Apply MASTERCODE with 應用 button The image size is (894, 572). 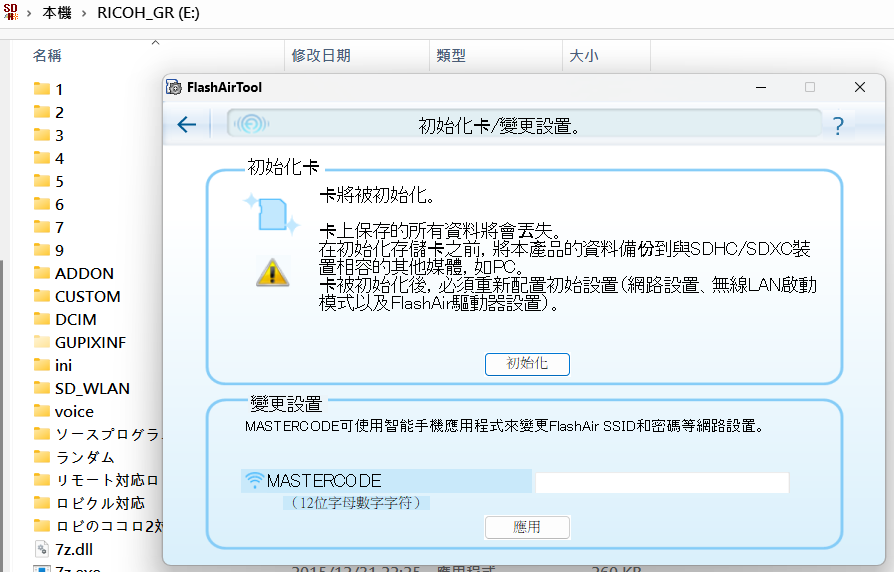coord(527,527)
